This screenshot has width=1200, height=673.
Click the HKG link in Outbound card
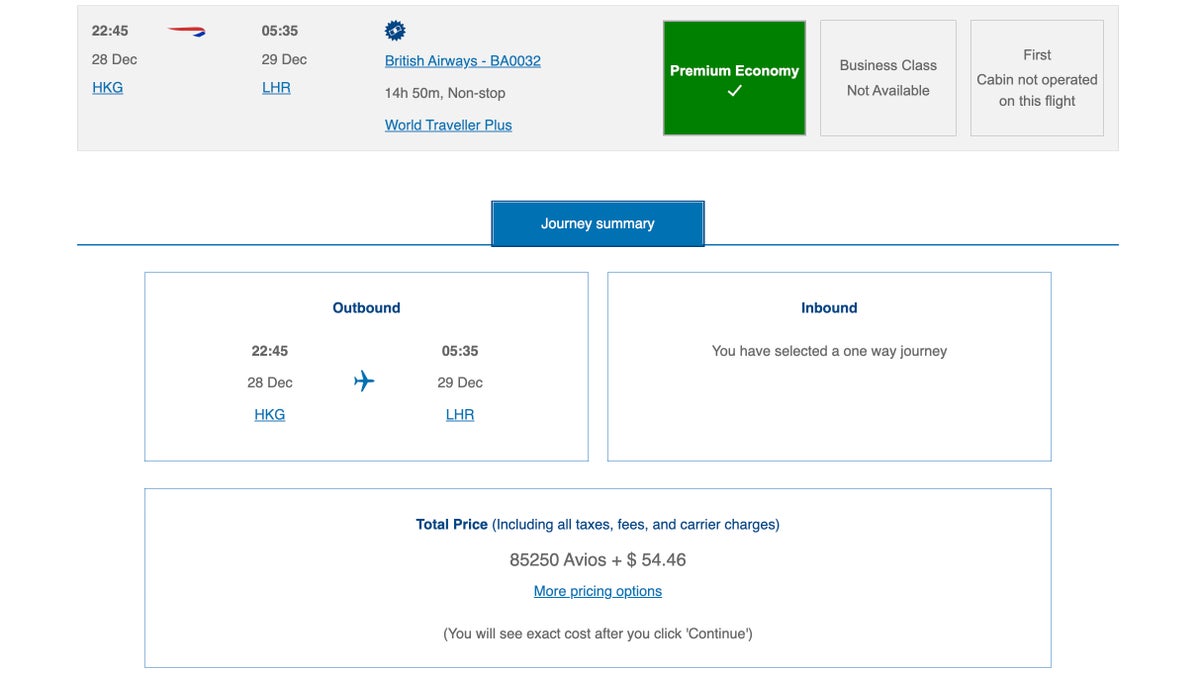(269, 414)
